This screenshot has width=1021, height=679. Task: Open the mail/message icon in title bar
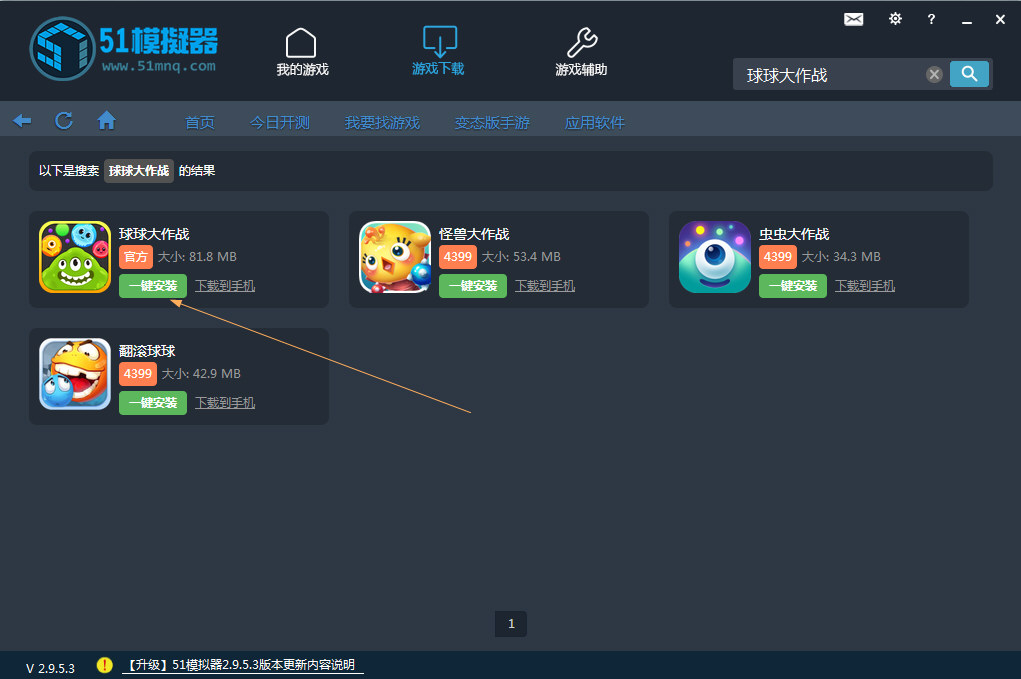(x=853, y=18)
